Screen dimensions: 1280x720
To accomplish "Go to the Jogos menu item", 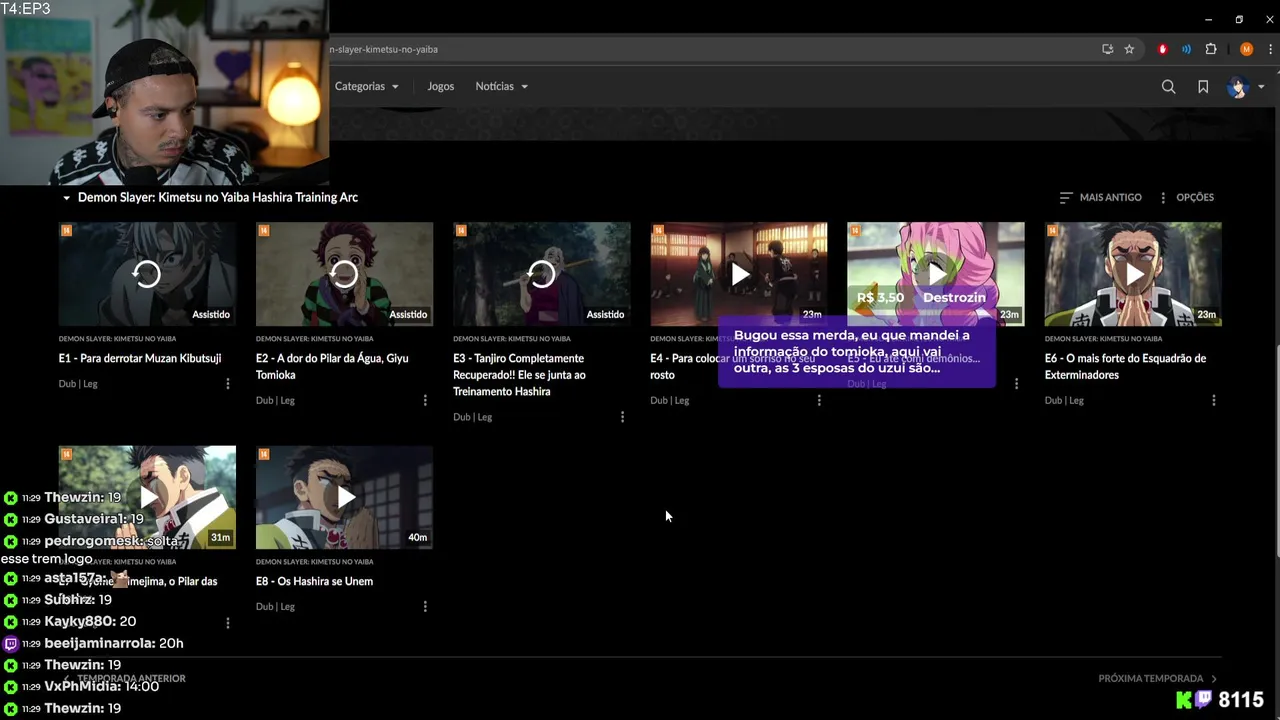I will [x=441, y=87].
